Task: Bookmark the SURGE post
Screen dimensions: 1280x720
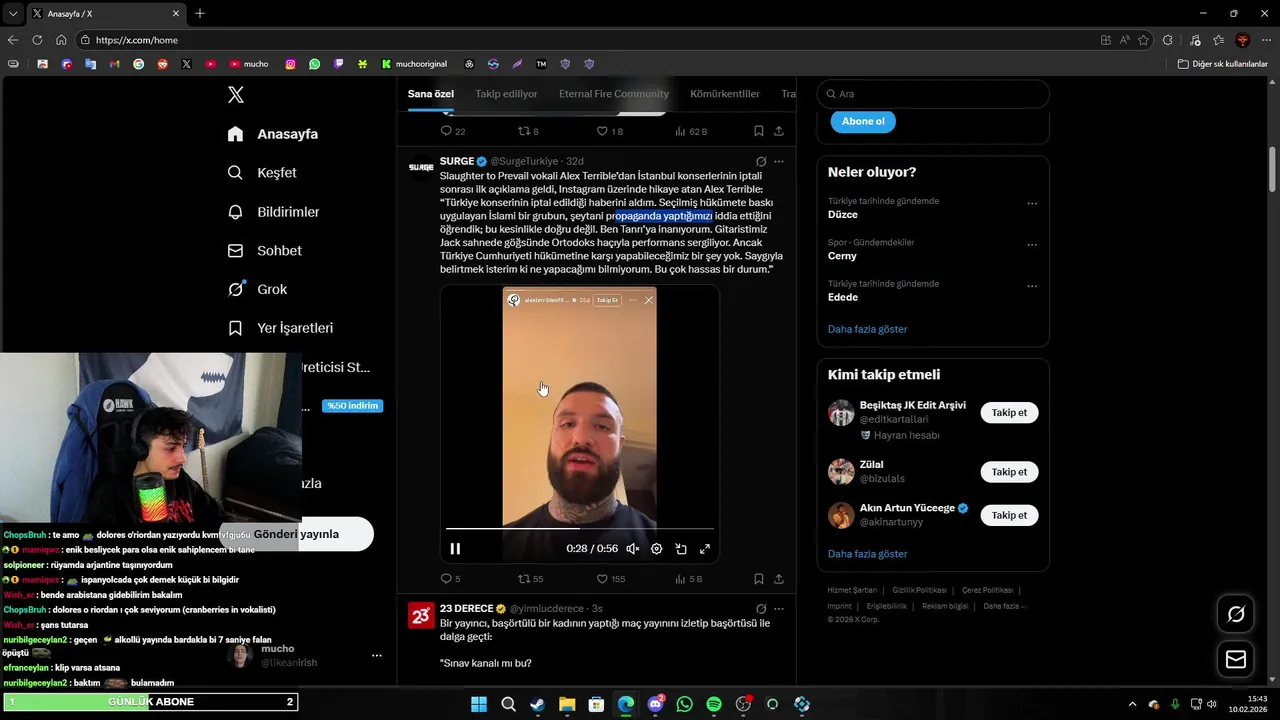Action: click(x=759, y=579)
